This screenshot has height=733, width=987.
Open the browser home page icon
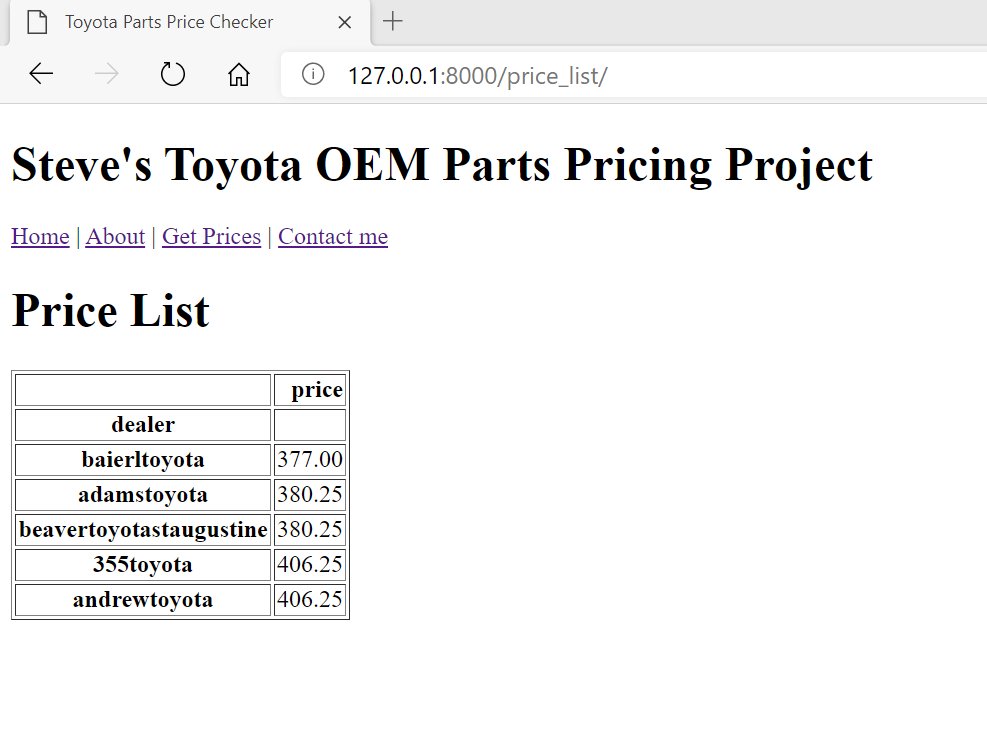(x=239, y=74)
